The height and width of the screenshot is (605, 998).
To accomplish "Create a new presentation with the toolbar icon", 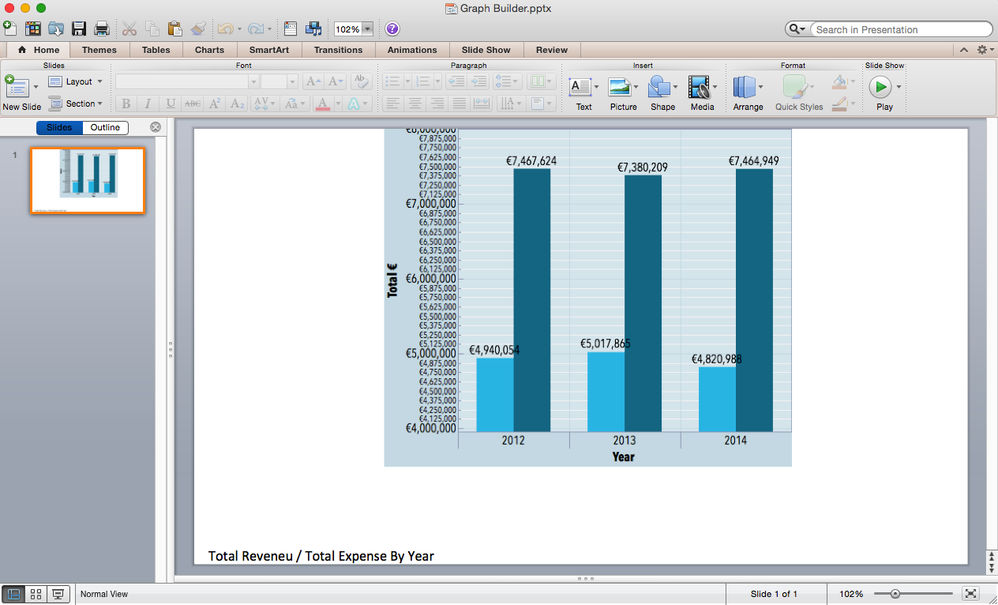I will [x=10, y=28].
